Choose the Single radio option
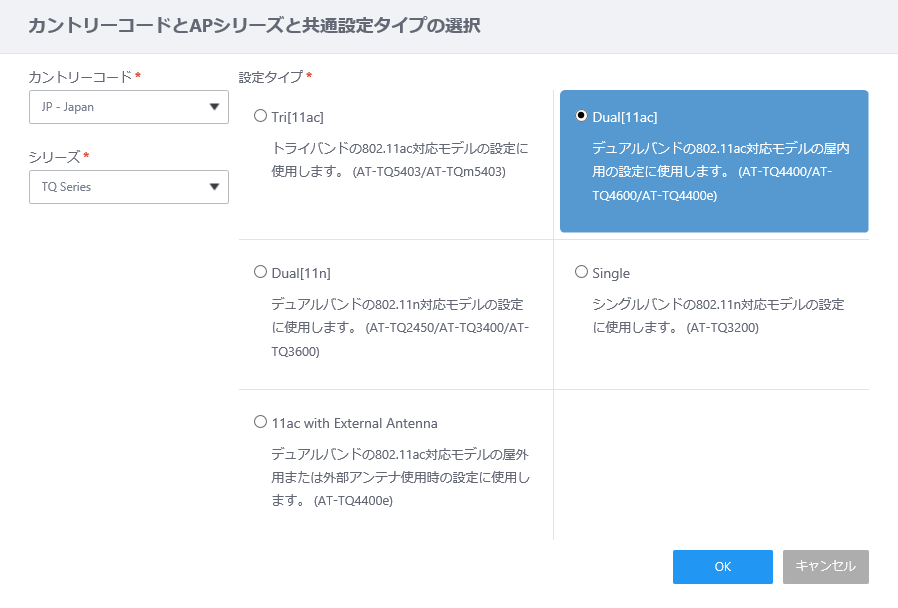Image resolution: width=898 pixels, height=608 pixels. point(581,272)
